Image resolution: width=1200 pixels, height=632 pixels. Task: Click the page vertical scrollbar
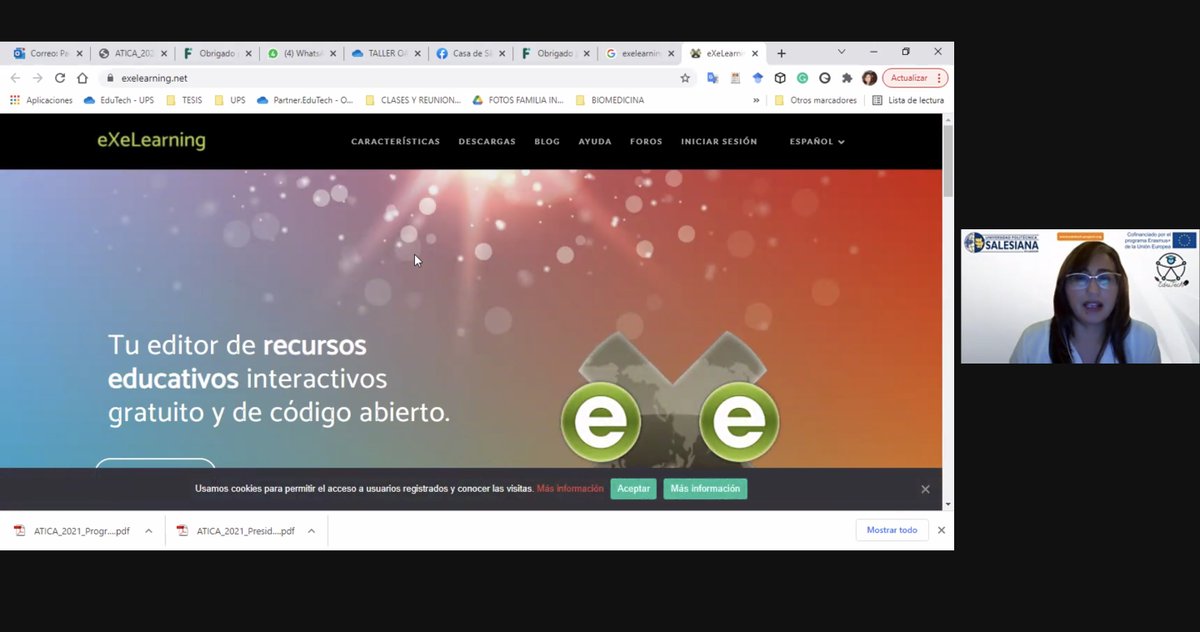(948, 161)
